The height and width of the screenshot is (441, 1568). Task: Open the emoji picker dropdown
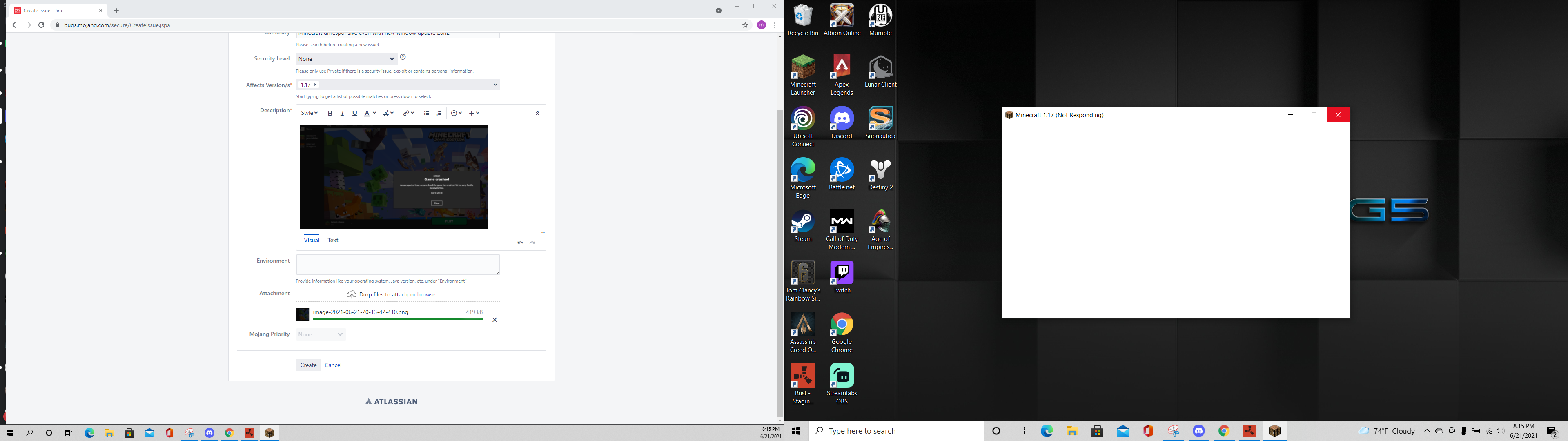[456, 113]
